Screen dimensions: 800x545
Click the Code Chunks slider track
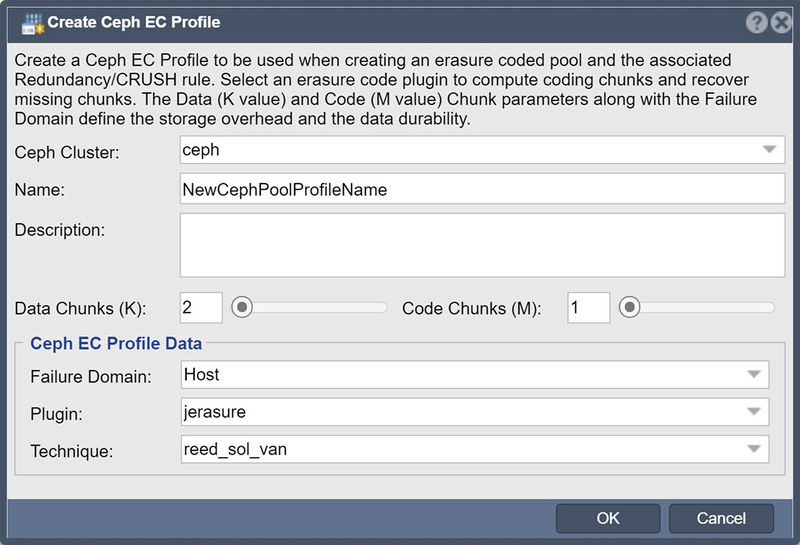697,307
